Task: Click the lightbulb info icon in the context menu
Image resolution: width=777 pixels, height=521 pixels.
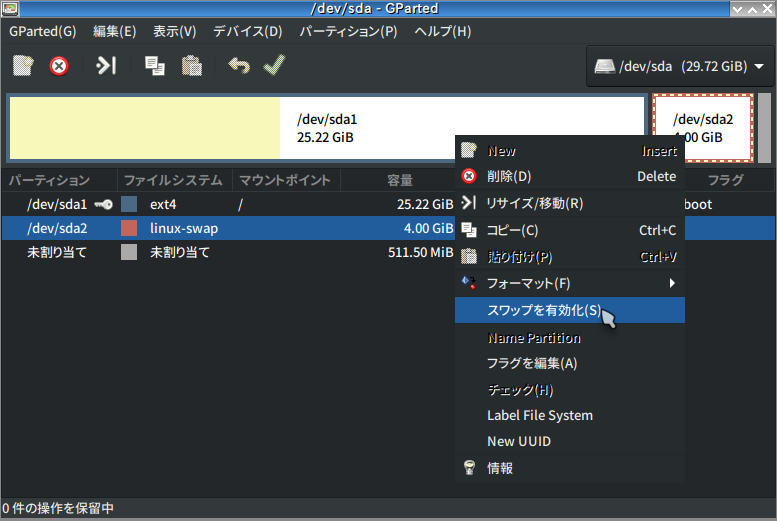Action: point(469,467)
